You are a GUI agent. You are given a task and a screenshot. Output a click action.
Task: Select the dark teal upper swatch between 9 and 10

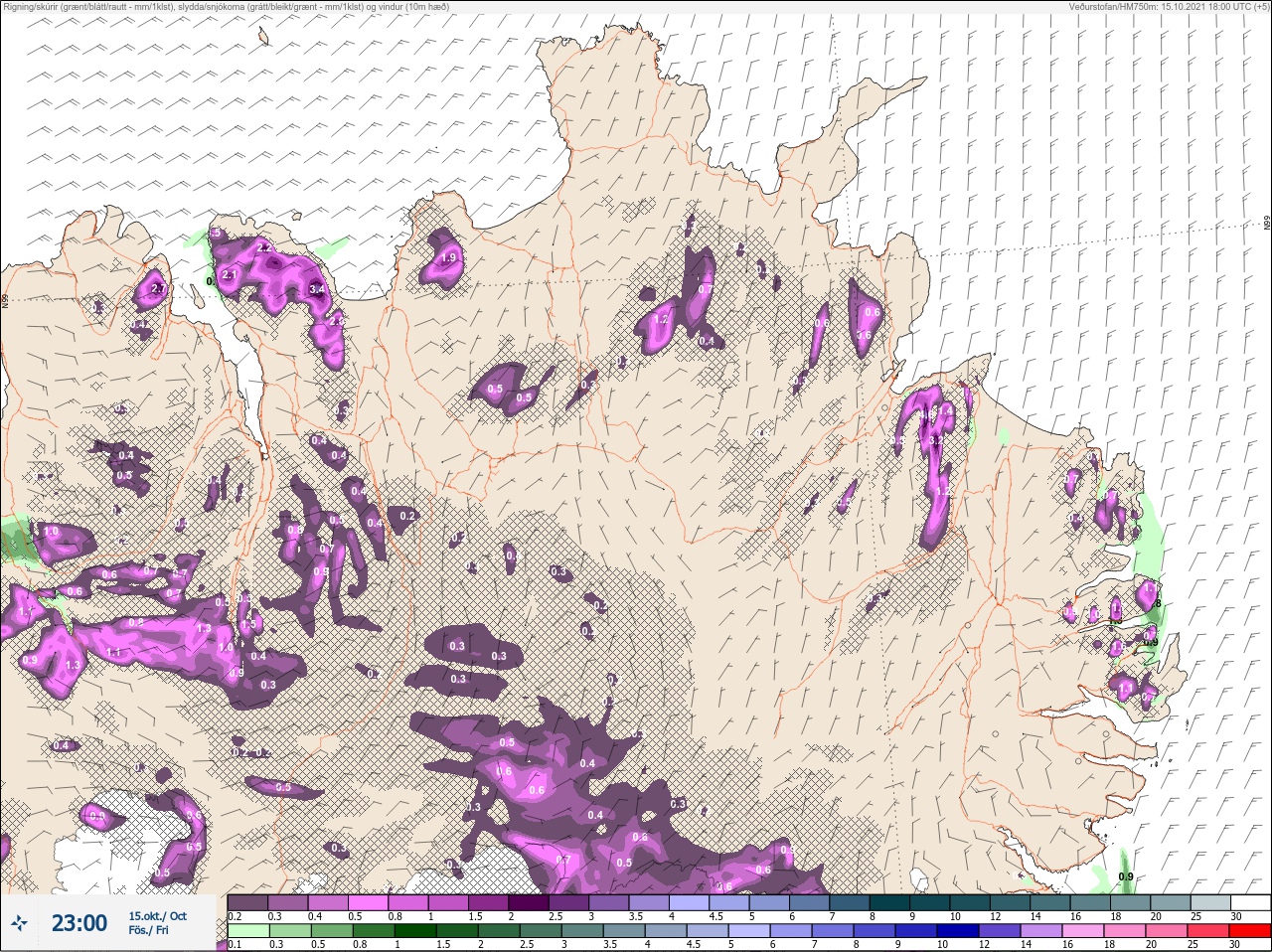930,902
